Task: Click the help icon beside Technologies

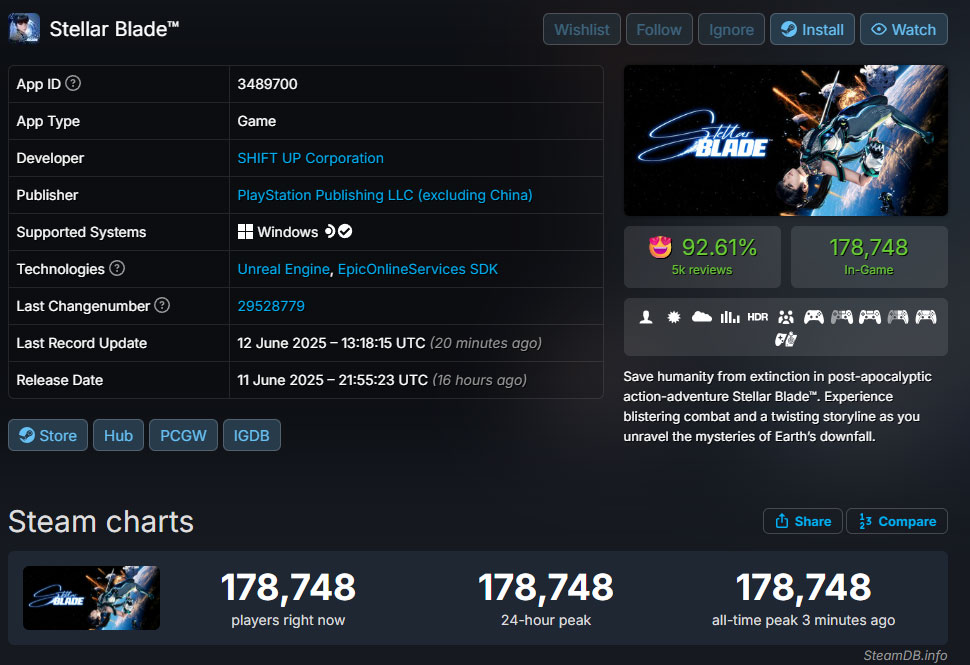Action: tap(117, 269)
